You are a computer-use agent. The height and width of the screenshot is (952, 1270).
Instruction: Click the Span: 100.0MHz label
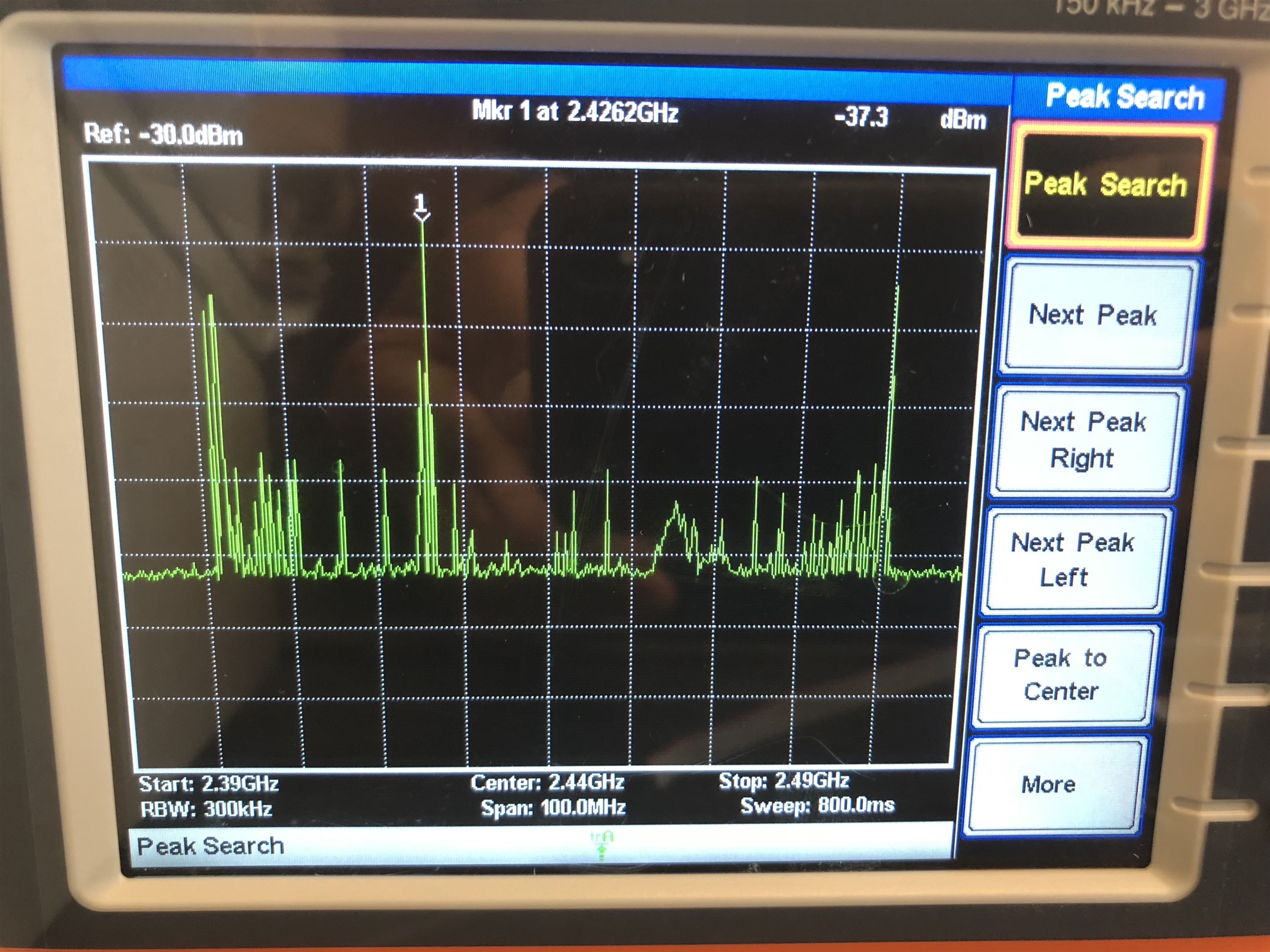coord(553,808)
